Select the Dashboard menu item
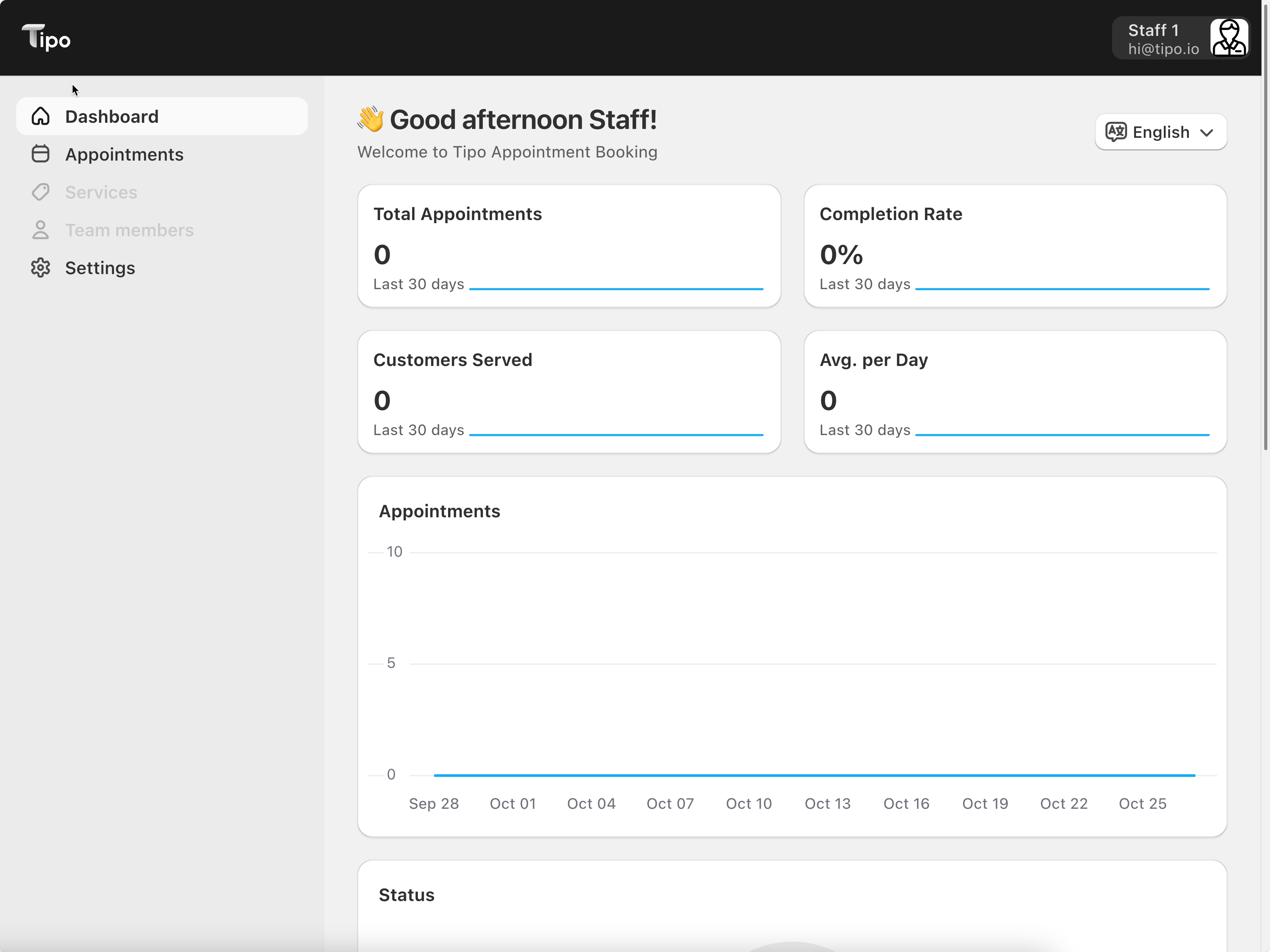1270x952 pixels. click(111, 117)
